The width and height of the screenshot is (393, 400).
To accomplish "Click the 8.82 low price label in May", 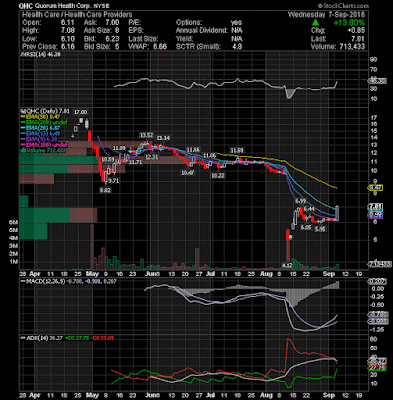I will coord(105,190).
